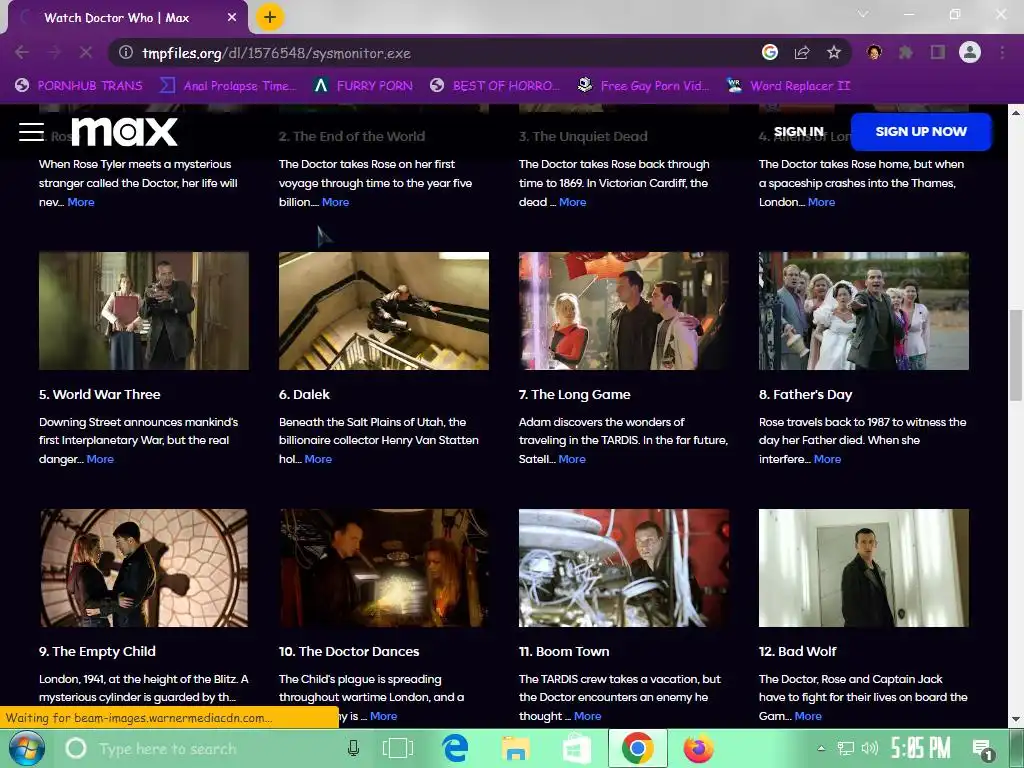The image size is (1024, 768).
Task: Open the Bad Wolf episode thumbnail
Action: [864, 568]
